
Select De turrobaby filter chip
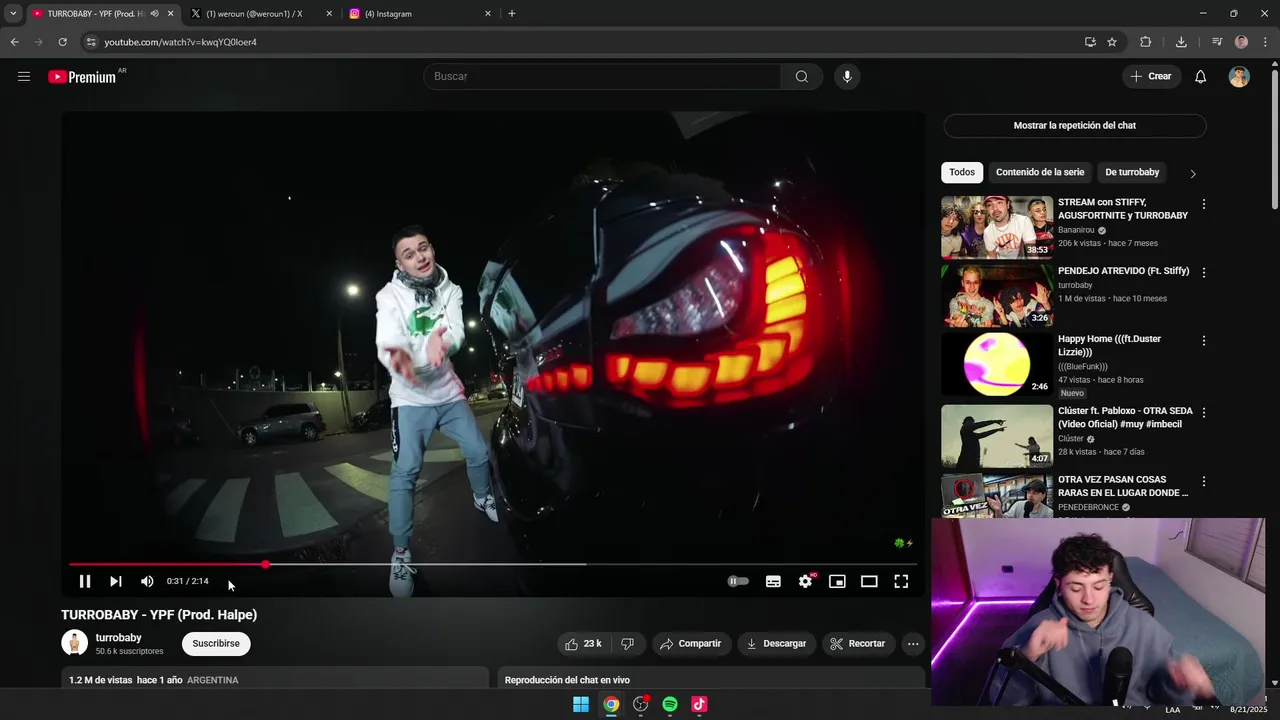point(1132,173)
